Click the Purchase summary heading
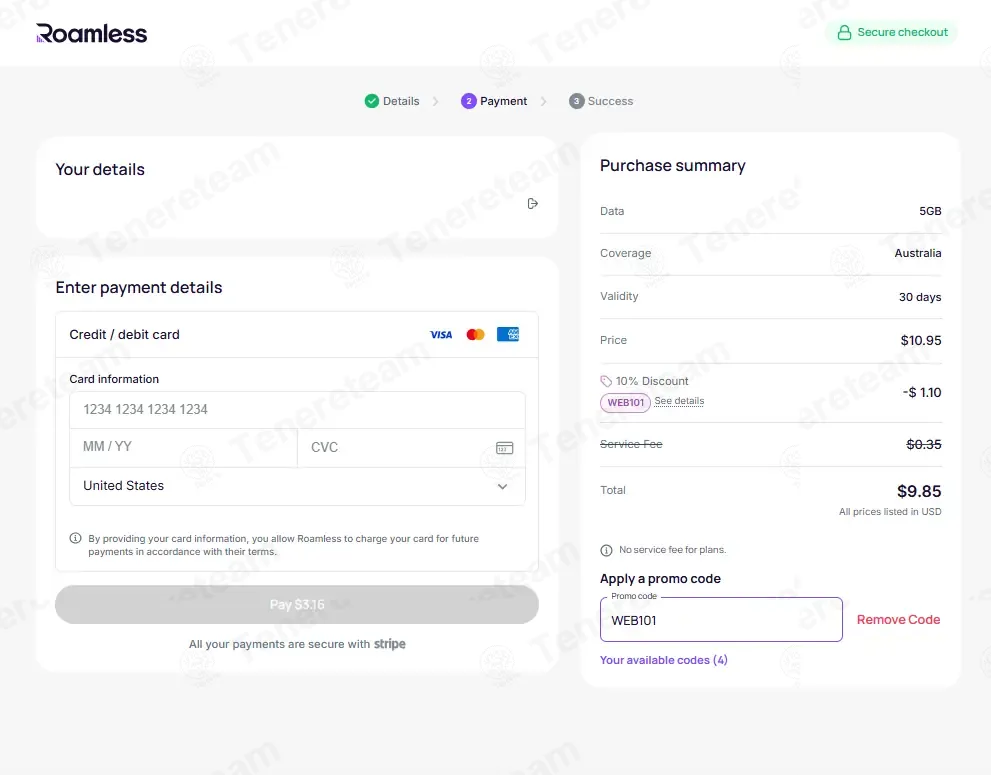 (x=672, y=166)
